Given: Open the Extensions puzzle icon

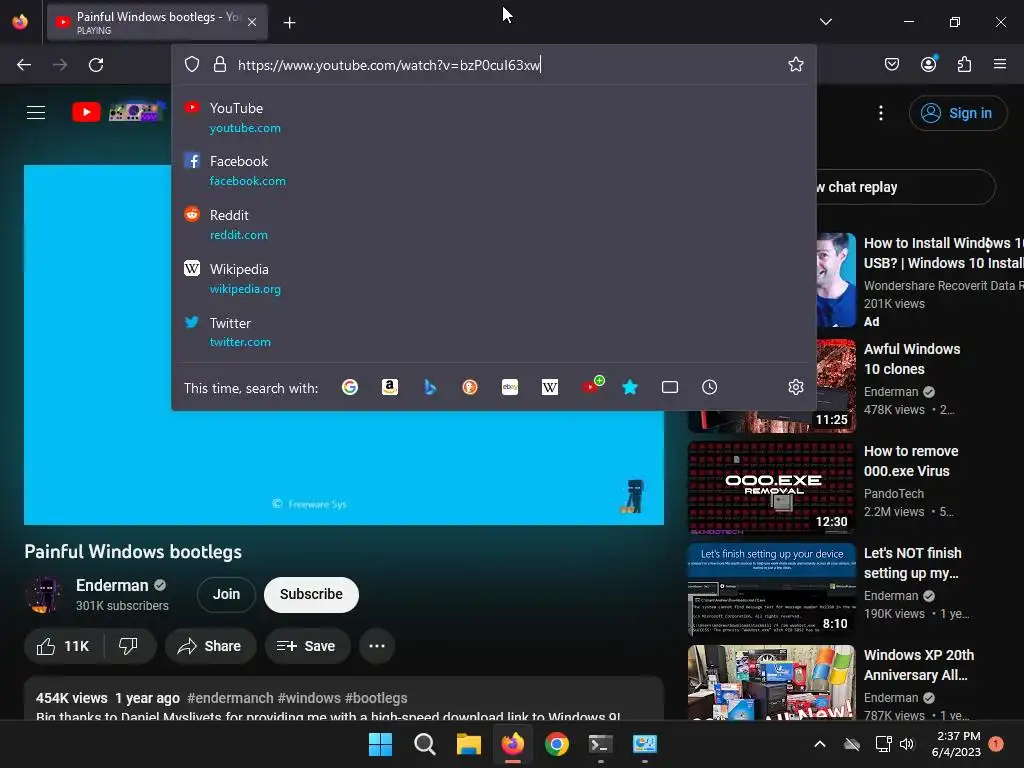Looking at the screenshot, I should pyautogui.click(x=965, y=64).
